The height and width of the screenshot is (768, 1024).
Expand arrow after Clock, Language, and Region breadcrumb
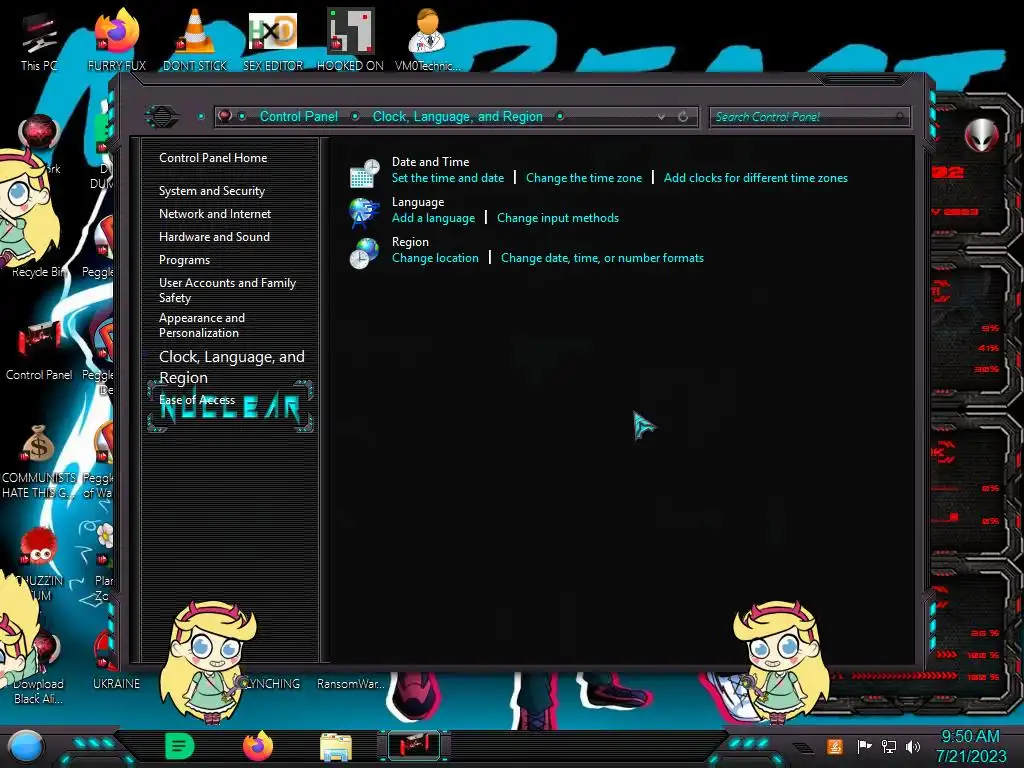coord(560,116)
